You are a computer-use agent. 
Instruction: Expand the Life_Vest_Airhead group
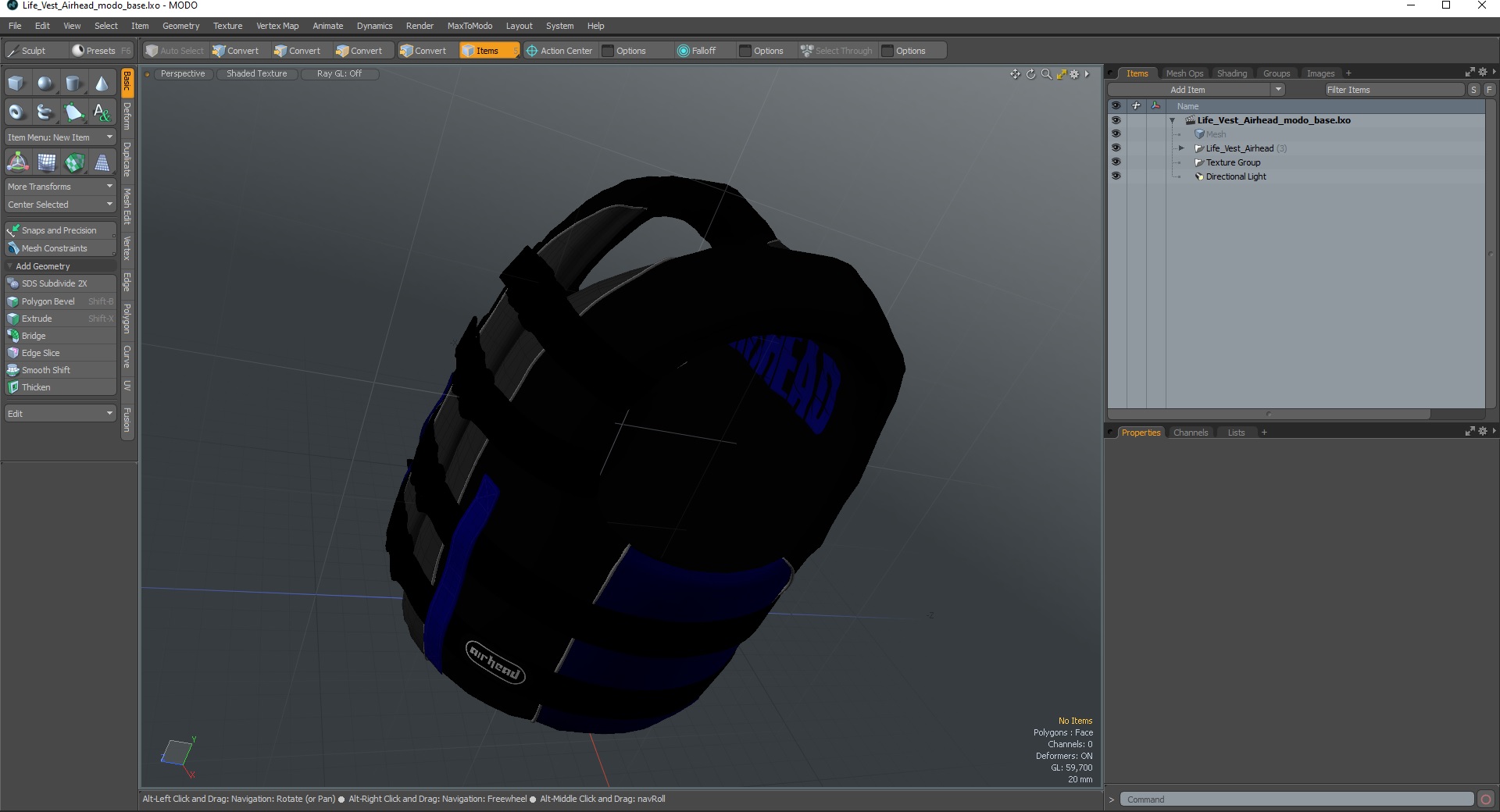[x=1181, y=148]
